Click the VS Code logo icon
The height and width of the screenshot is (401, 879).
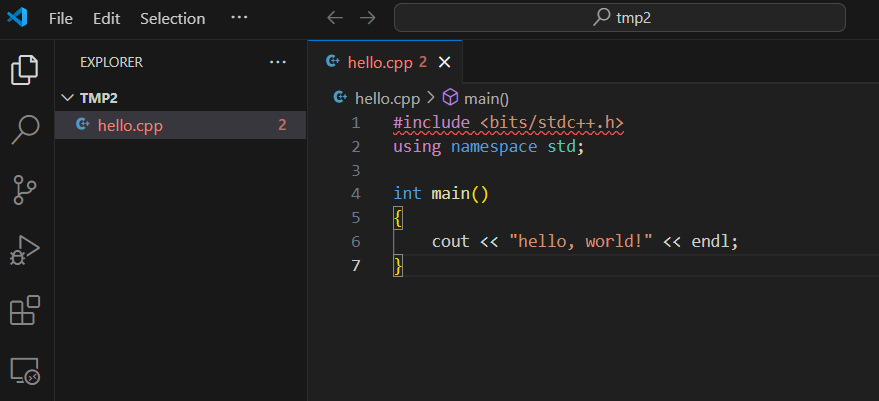17,19
